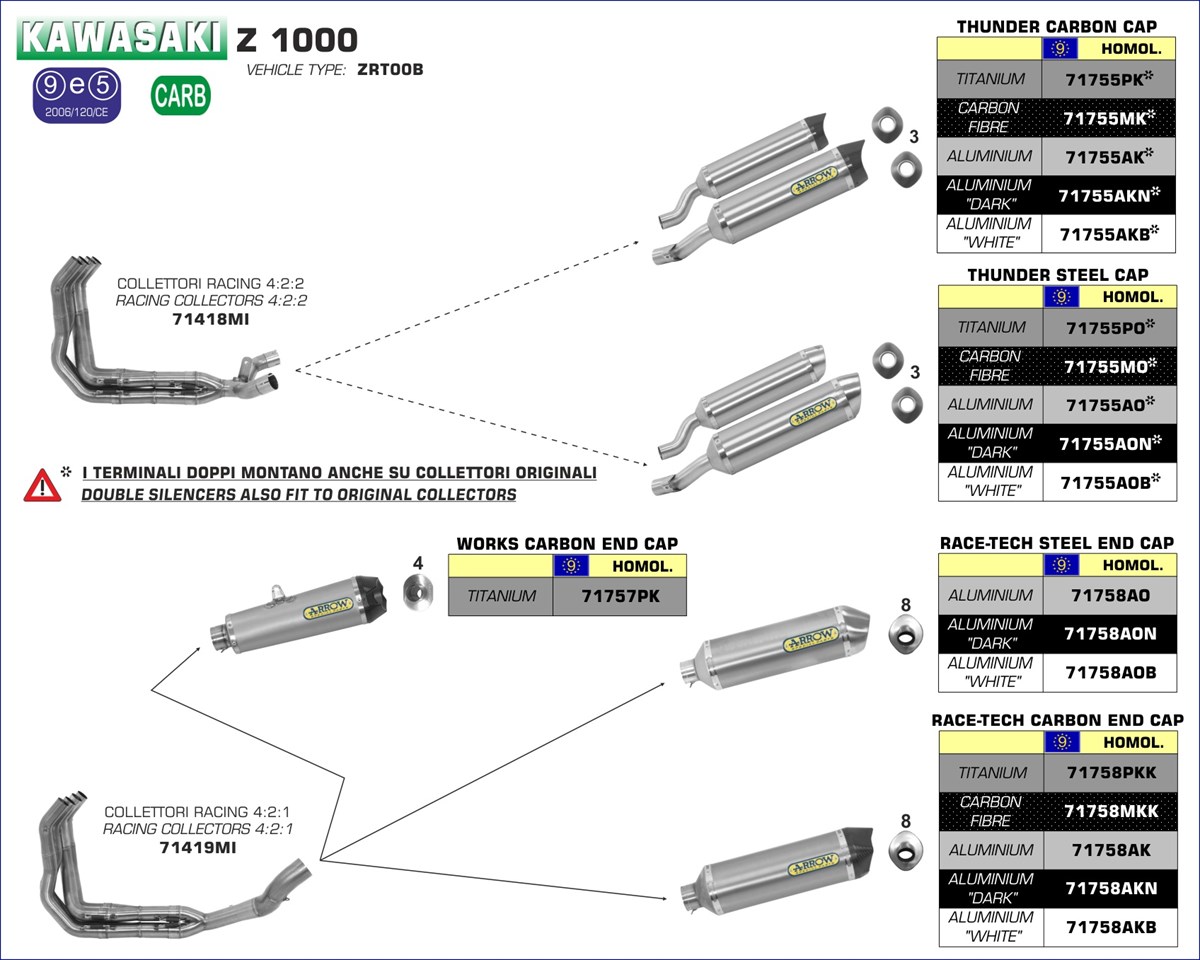Click HOMOL. header in Thunder Carbon Cap table
Image resolution: width=1200 pixels, height=960 pixels.
1130,48
